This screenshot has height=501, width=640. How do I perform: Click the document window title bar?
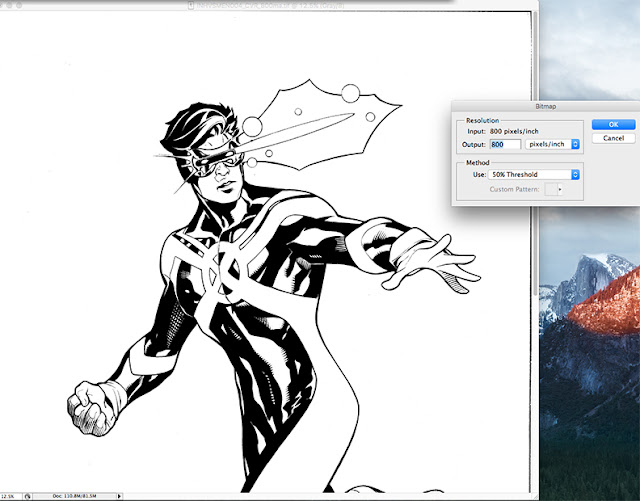point(267,5)
